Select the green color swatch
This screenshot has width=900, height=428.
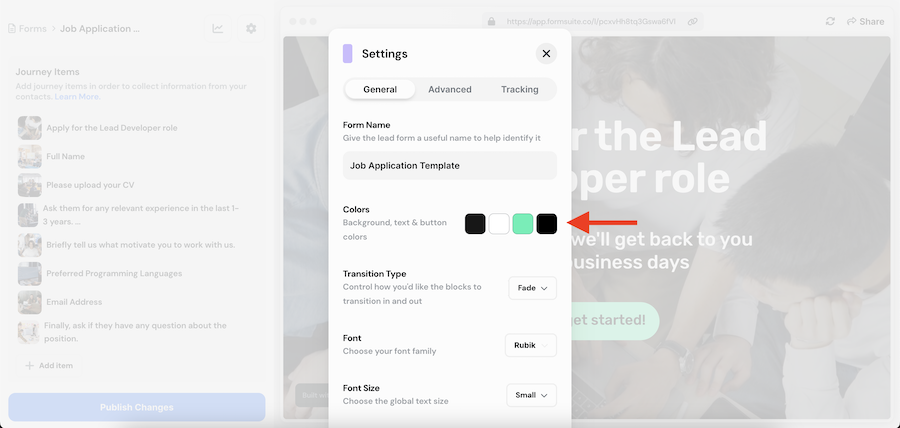(x=523, y=224)
